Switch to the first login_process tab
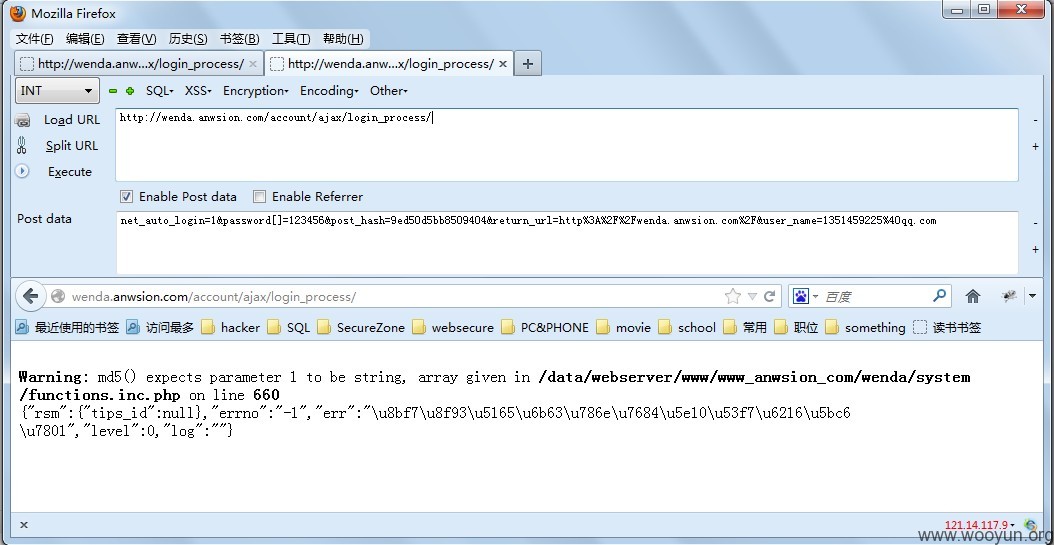The image size is (1054, 545). pos(139,64)
